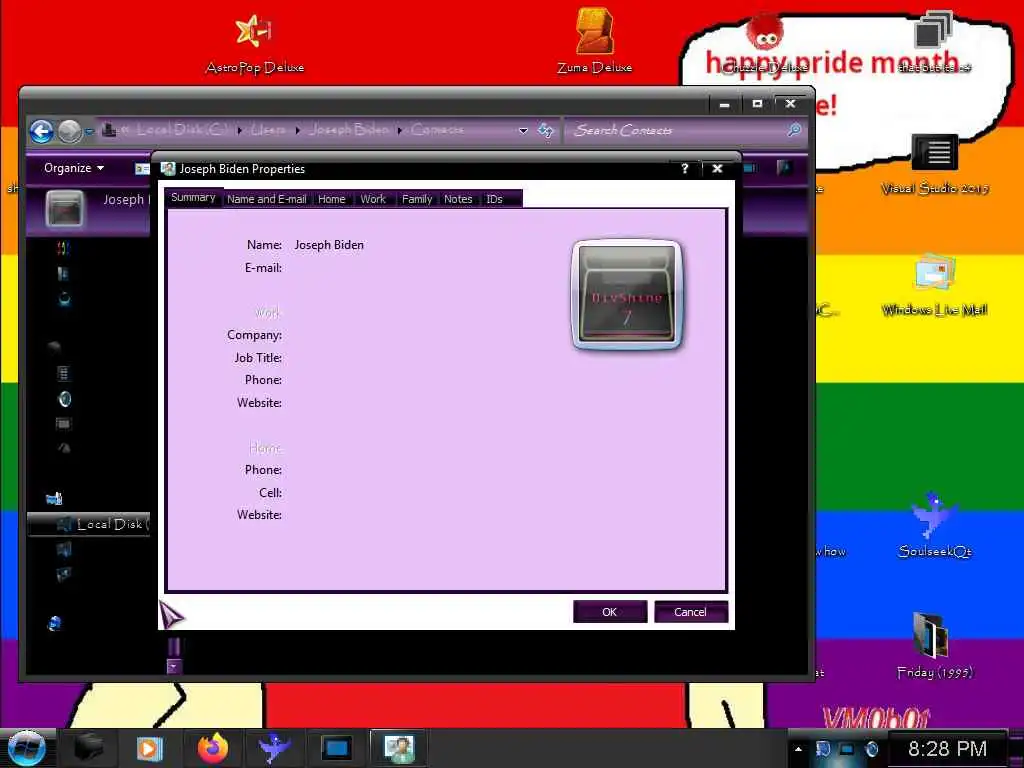Image resolution: width=1024 pixels, height=768 pixels.
Task: Switch to contacts window in taskbar
Action: coord(398,748)
